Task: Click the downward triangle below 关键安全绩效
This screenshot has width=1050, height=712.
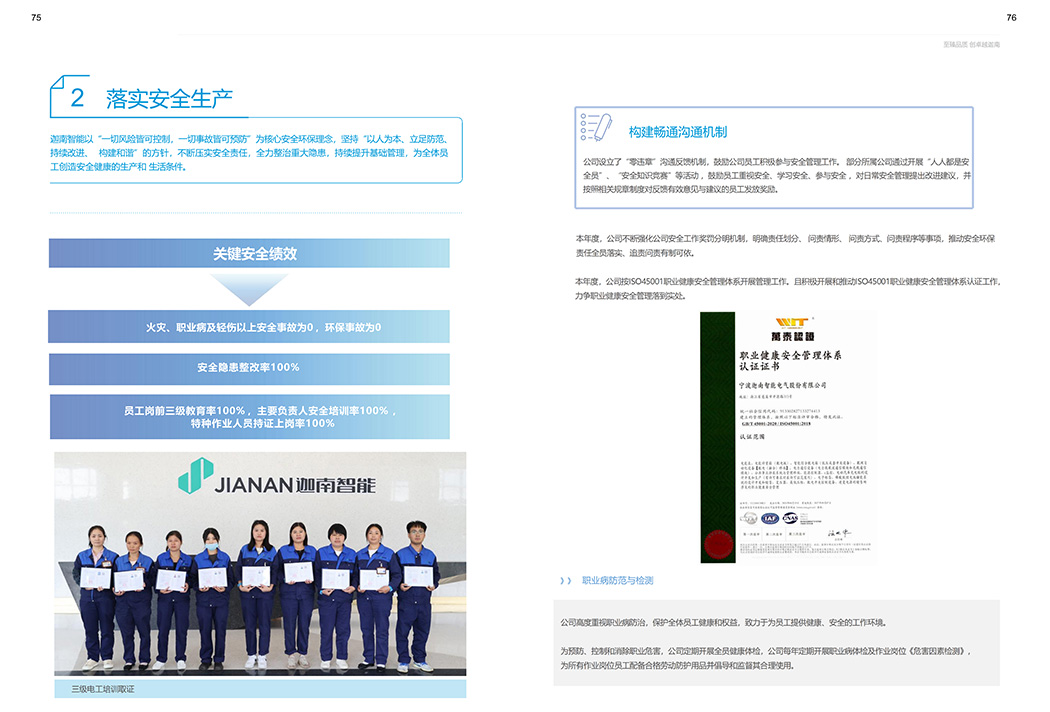Action: coord(249,290)
